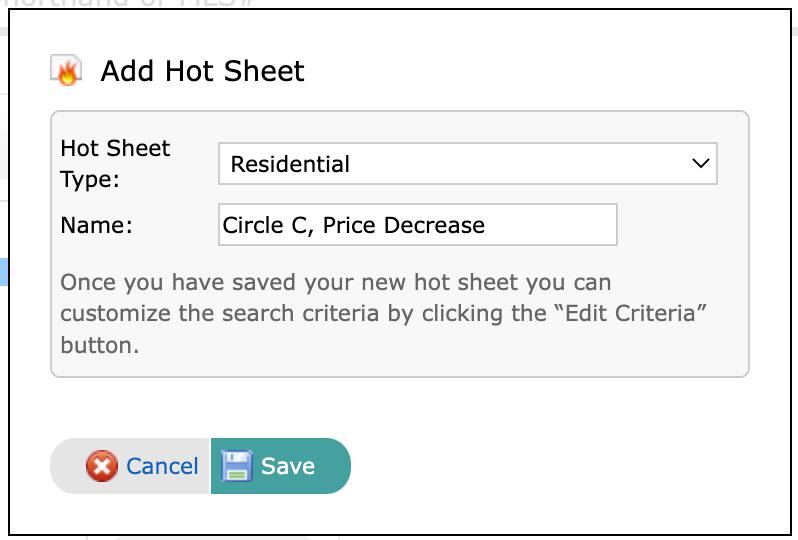798x540 pixels.
Task: Focus the Name text field
Action: coord(417,225)
